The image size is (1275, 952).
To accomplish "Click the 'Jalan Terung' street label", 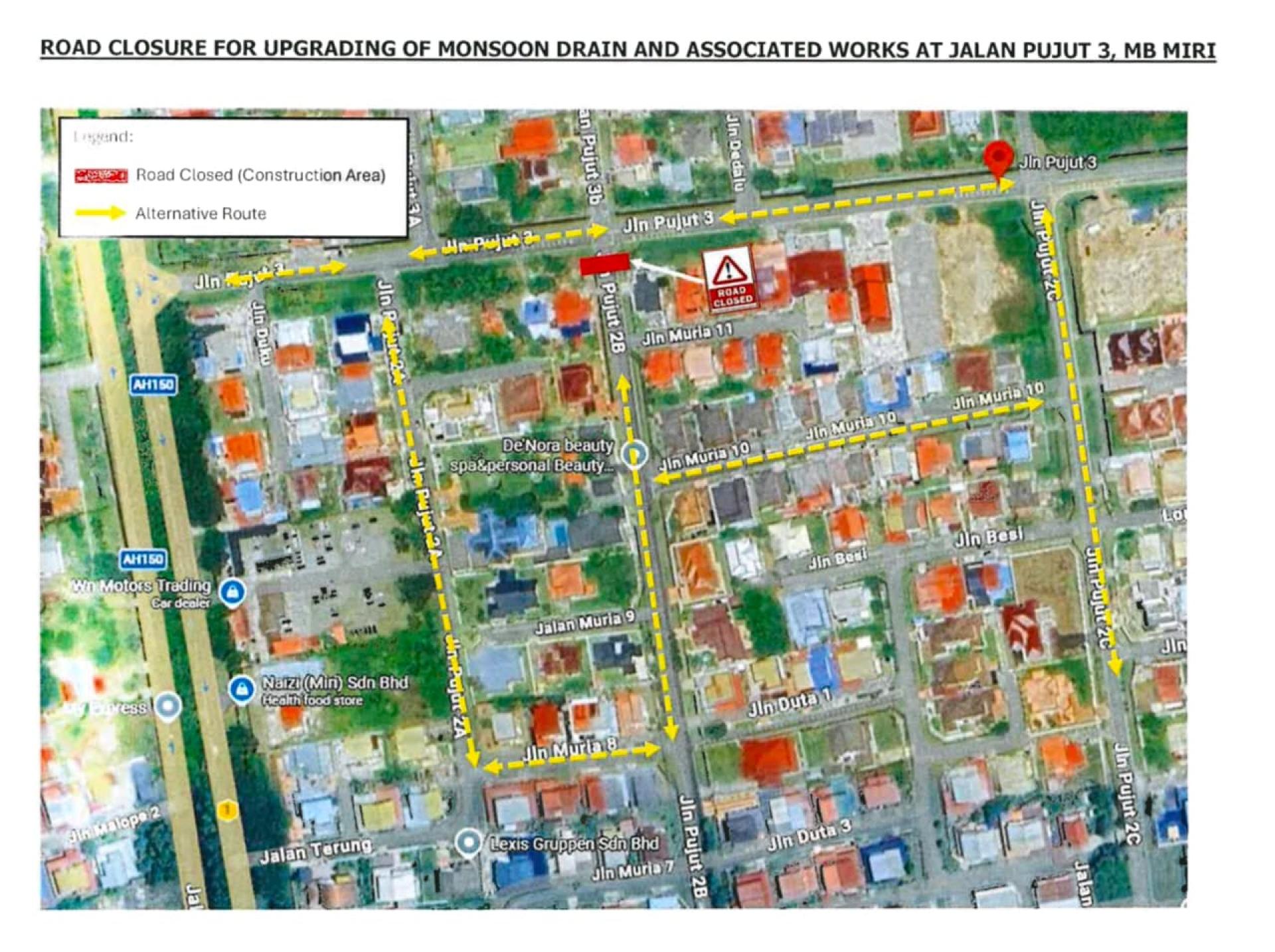I will click(315, 850).
